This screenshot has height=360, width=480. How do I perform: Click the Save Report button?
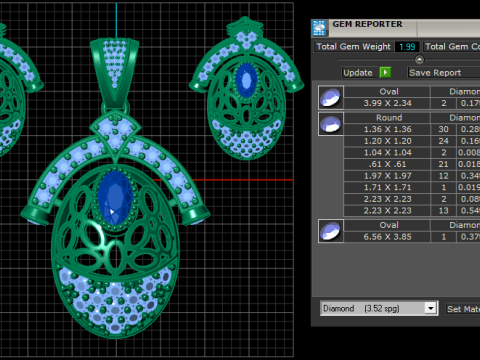[444, 73]
